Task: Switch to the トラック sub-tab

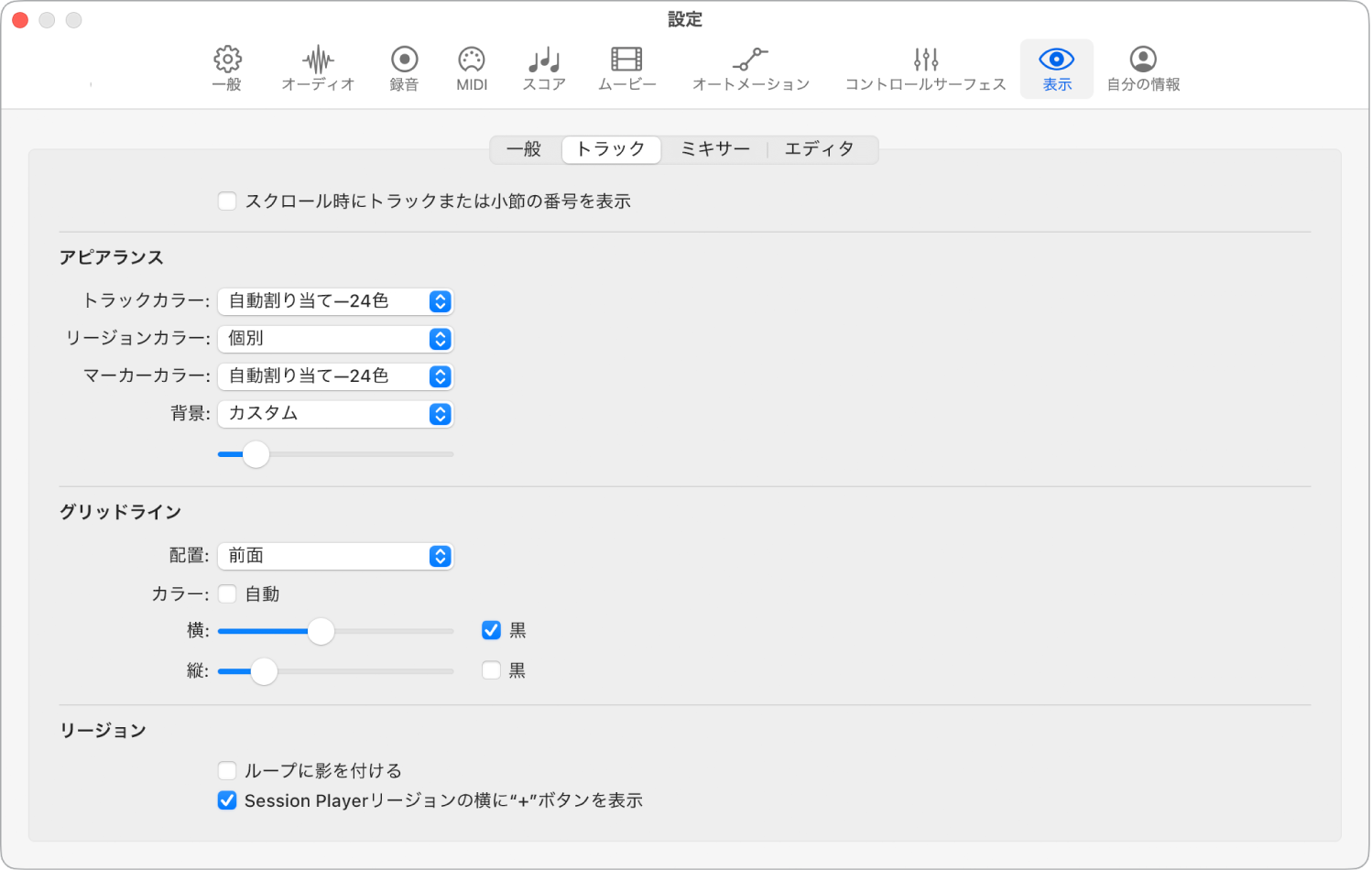Action: 611,149
